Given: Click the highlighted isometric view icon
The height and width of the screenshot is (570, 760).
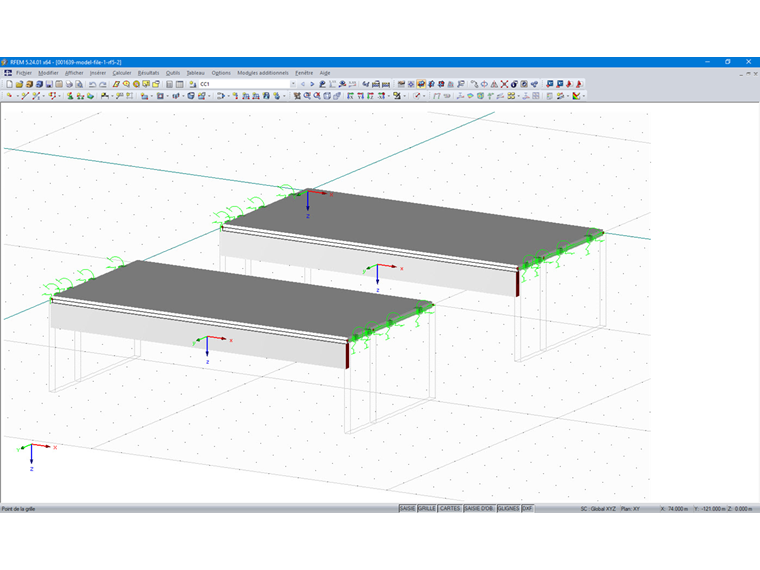Looking at the screenshot, I should 421,84.
